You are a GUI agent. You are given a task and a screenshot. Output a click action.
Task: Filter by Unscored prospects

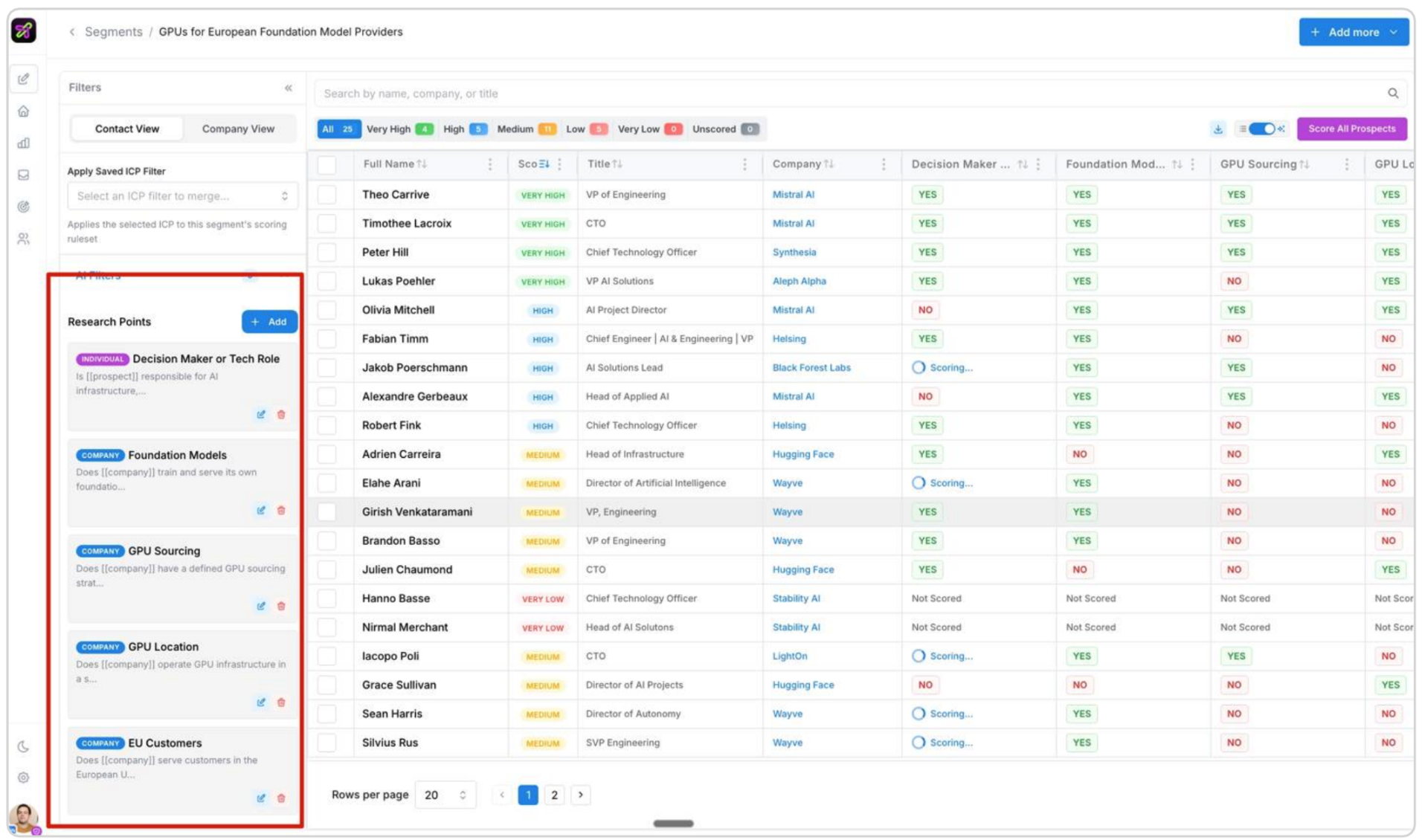coord(725,129)
